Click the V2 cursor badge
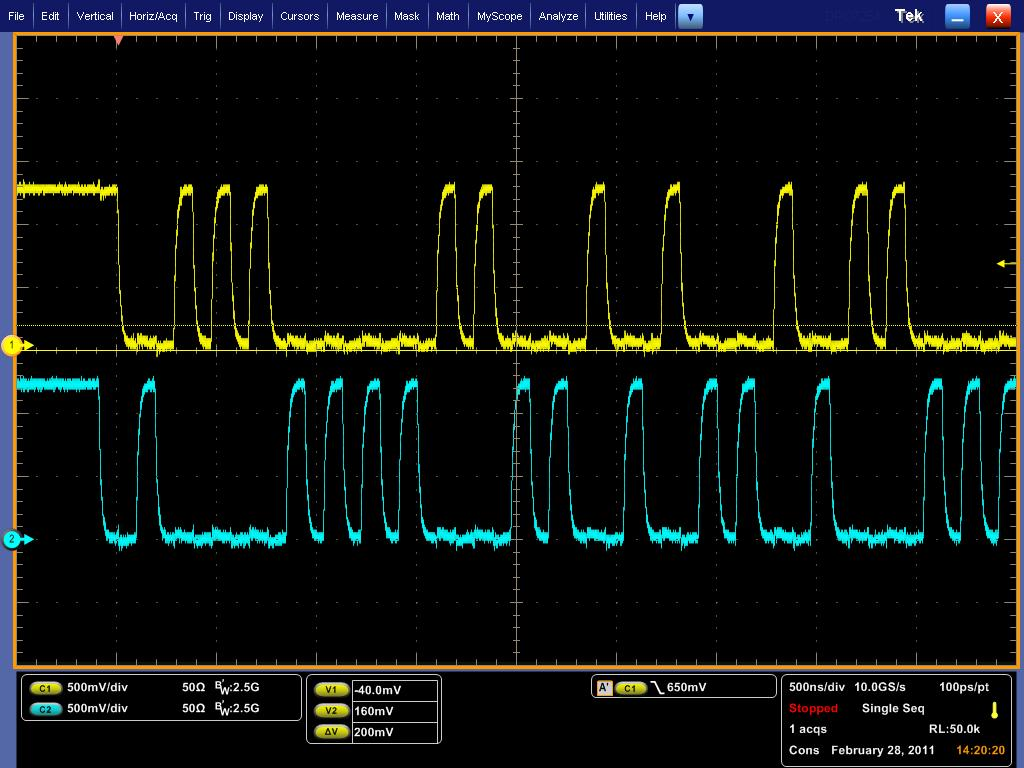This screenshot has width=1024, height=768. [x=330, y=711]
